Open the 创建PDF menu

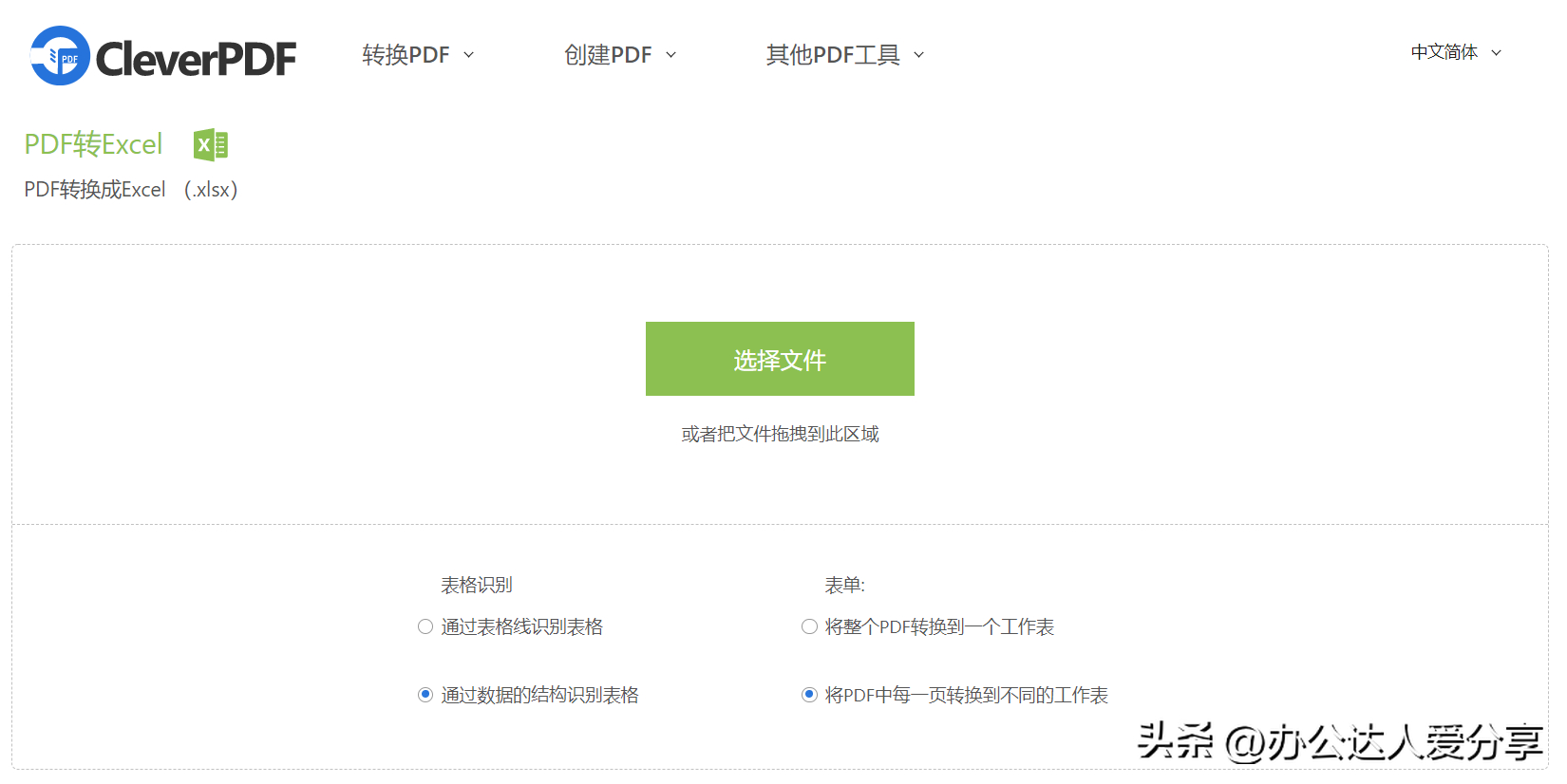point(620,55)
